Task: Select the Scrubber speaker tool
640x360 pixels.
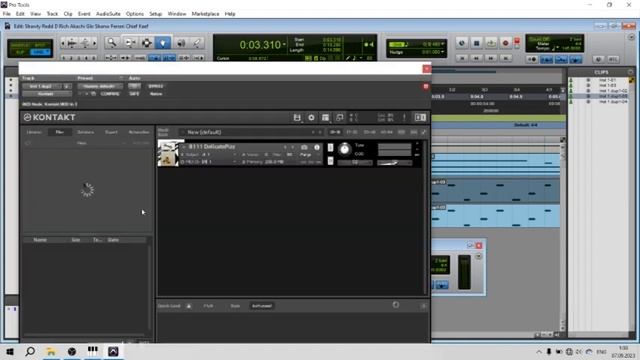Action: click(x=180, y=42)
